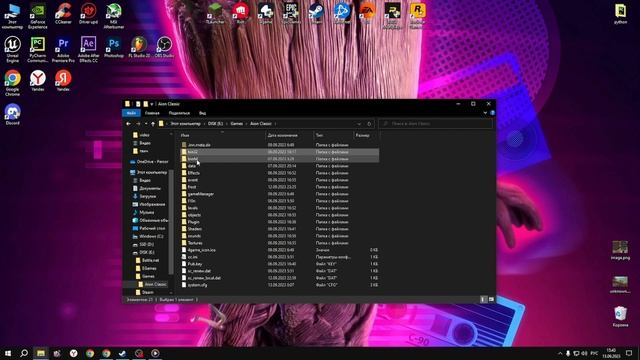Switch to the Главная ribbon tab

pos(152,113)
